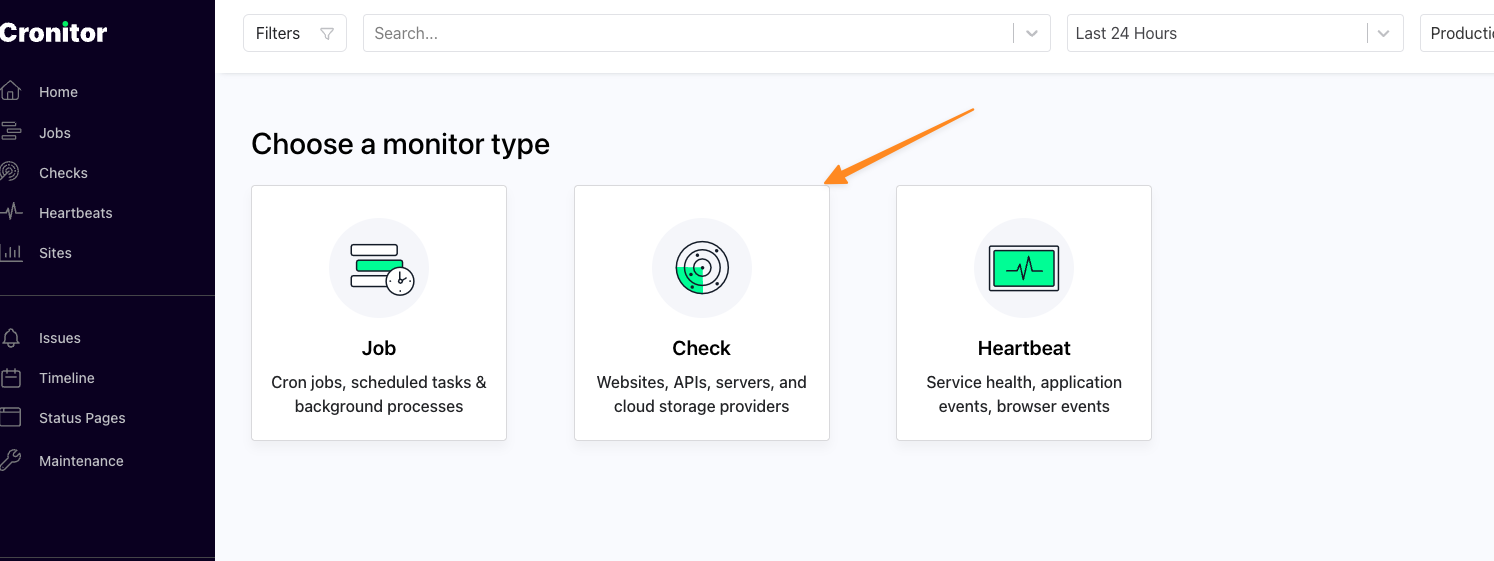
Task: Click the Heartbeats pulse icon
Action: 10,212
